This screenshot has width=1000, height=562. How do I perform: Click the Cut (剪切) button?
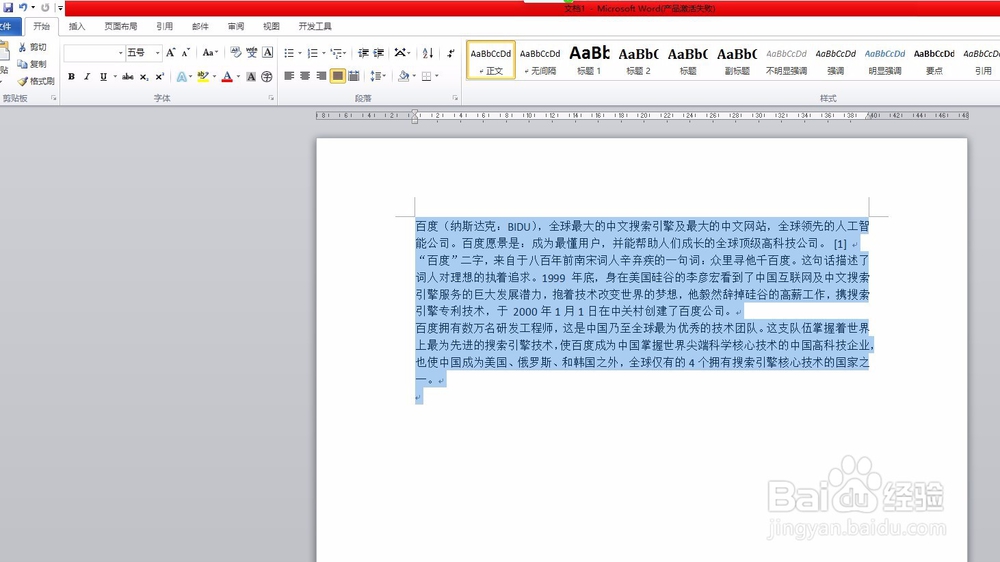click(32, 47)
